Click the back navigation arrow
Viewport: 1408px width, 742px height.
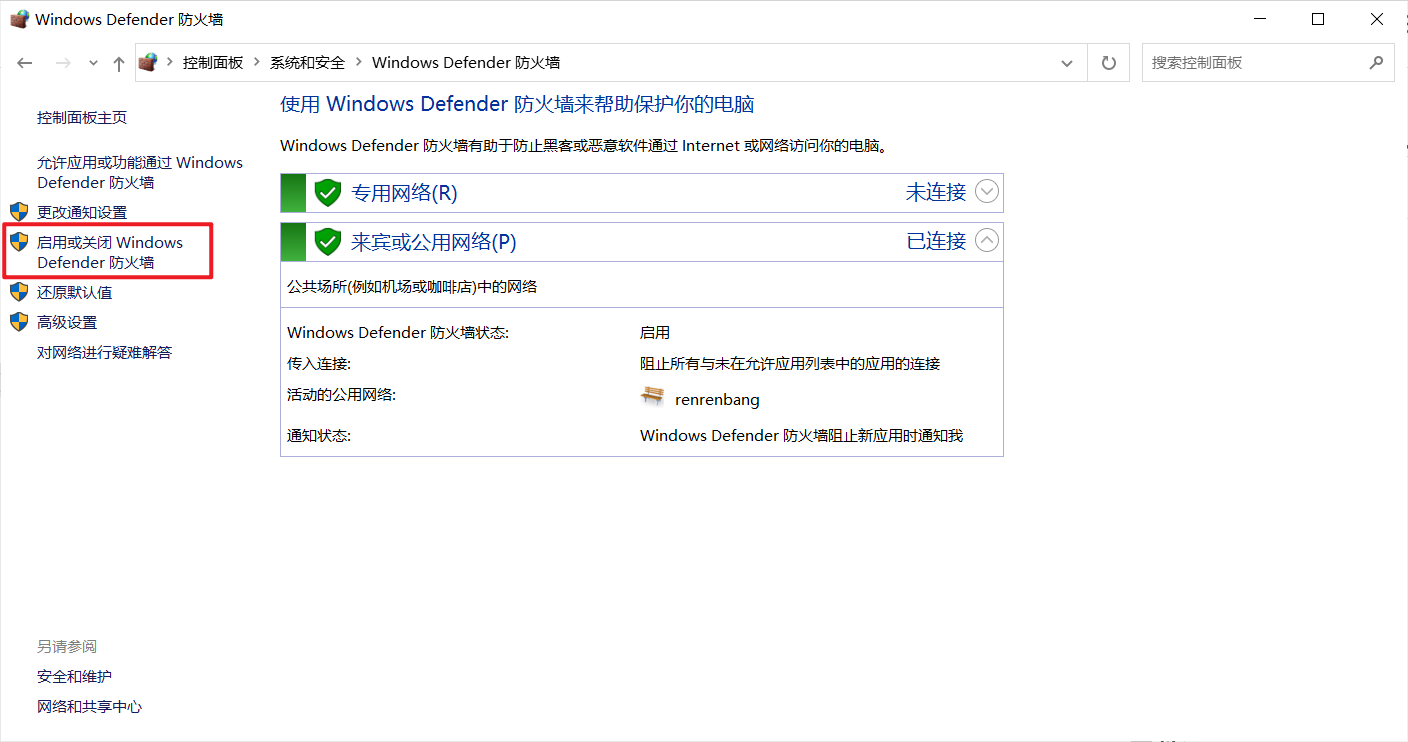pyautogui.click(x=24, y=62)
